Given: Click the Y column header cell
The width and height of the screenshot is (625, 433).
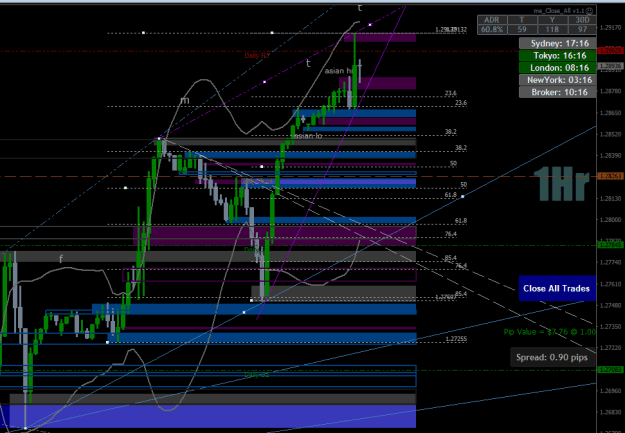Looking at the screenshot, I should click(552, 20).
